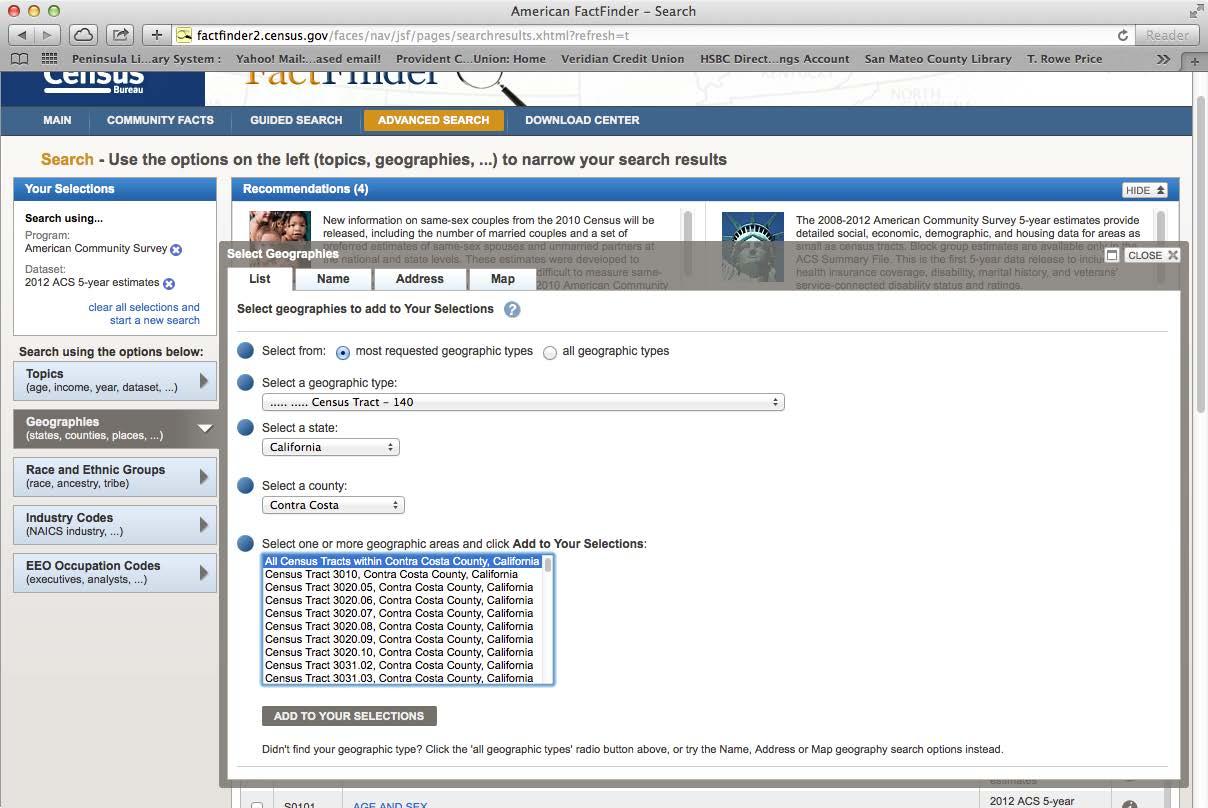Click the Statue of Liberty recommendation thumbnail
The image size is (1208, 808).
(753, 247)
